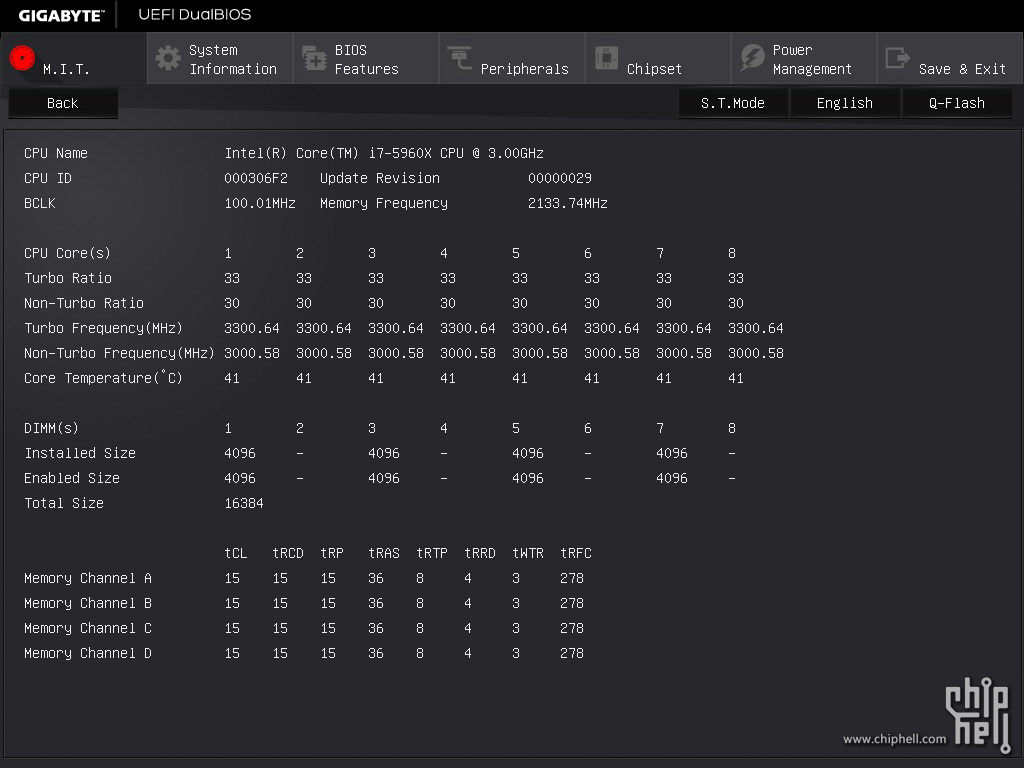
Task: Click the DIMM(s) label
Action: tap(52, 428)
